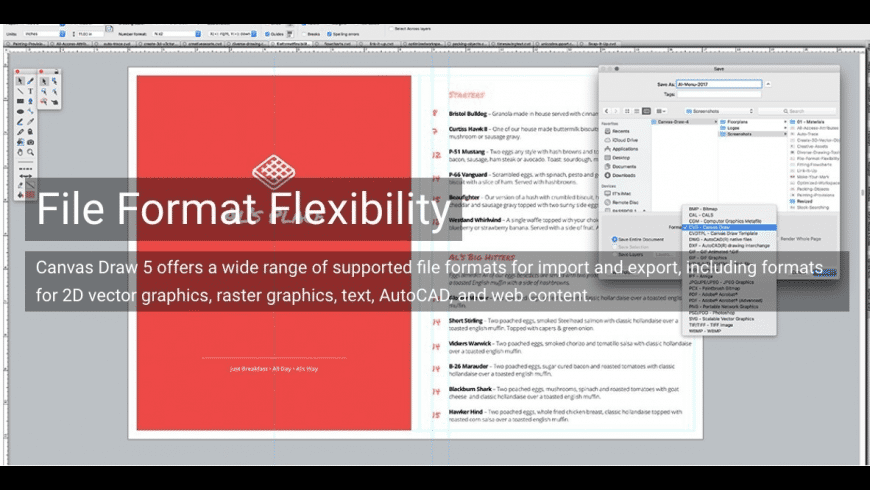Select the Hand pan tool

coord(20,152)
